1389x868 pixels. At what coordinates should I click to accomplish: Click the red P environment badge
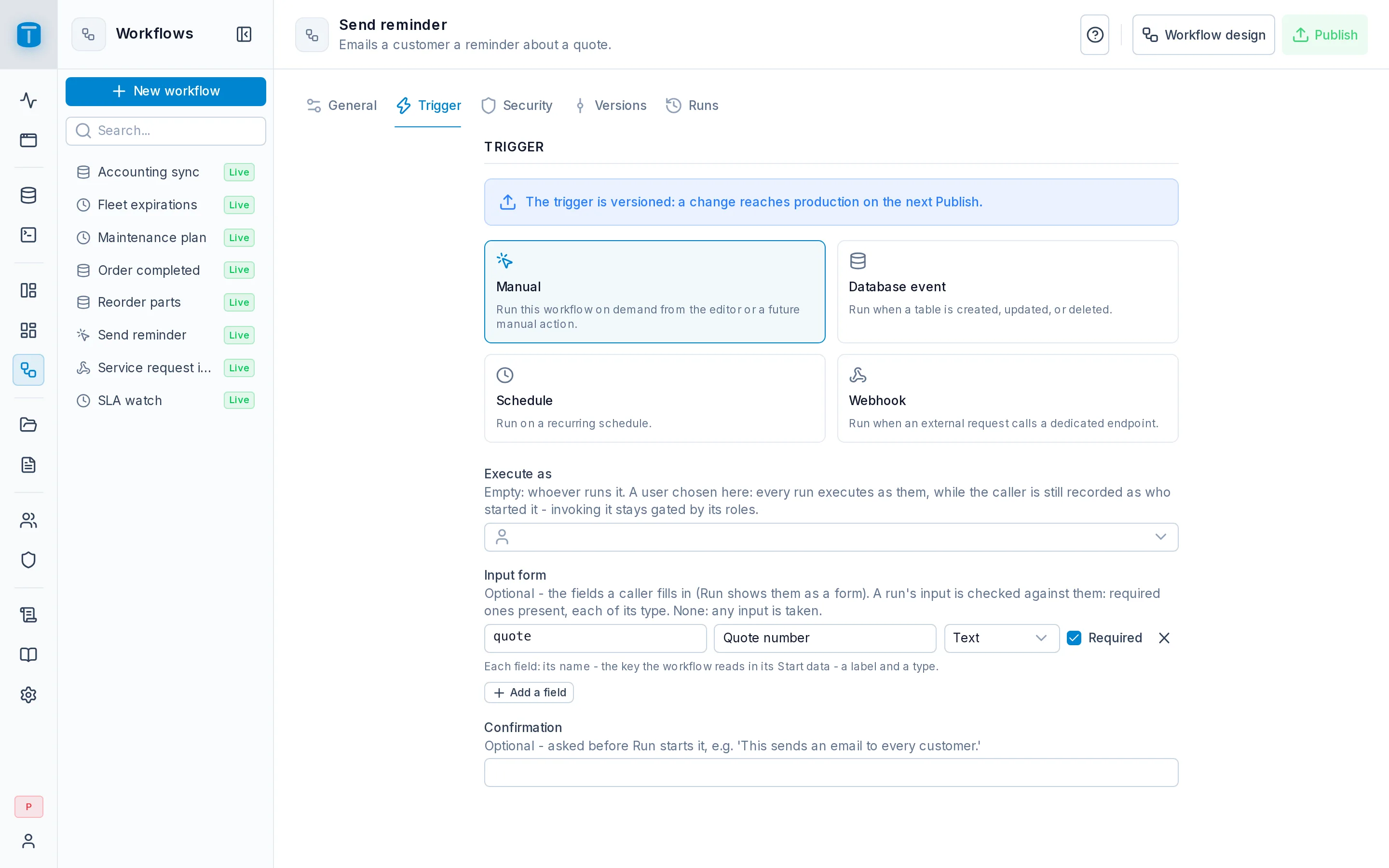click(29, 807)
